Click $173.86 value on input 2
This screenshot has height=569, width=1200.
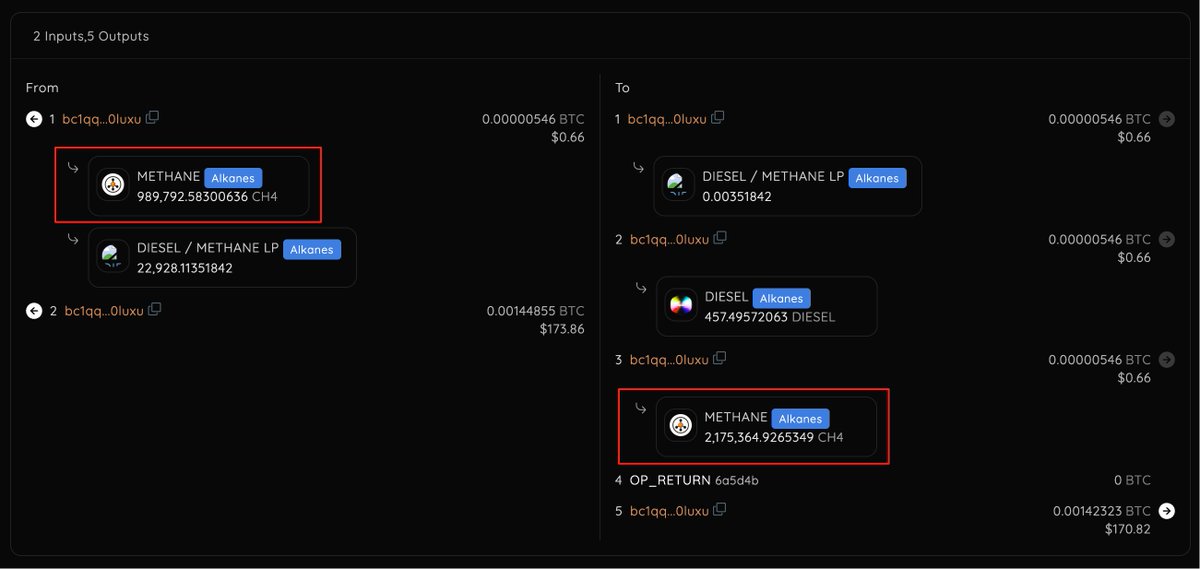point(561,329)
